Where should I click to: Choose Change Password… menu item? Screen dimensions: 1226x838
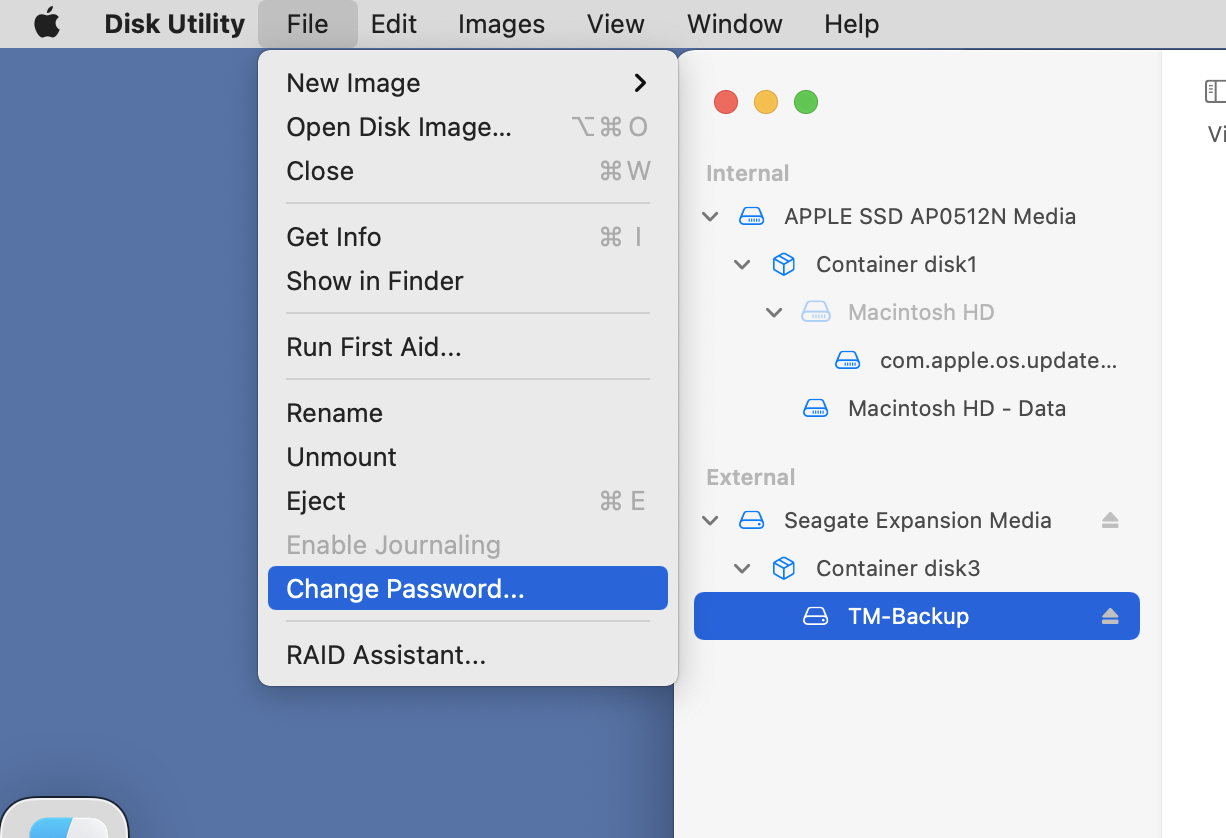(x=468, y=588)
